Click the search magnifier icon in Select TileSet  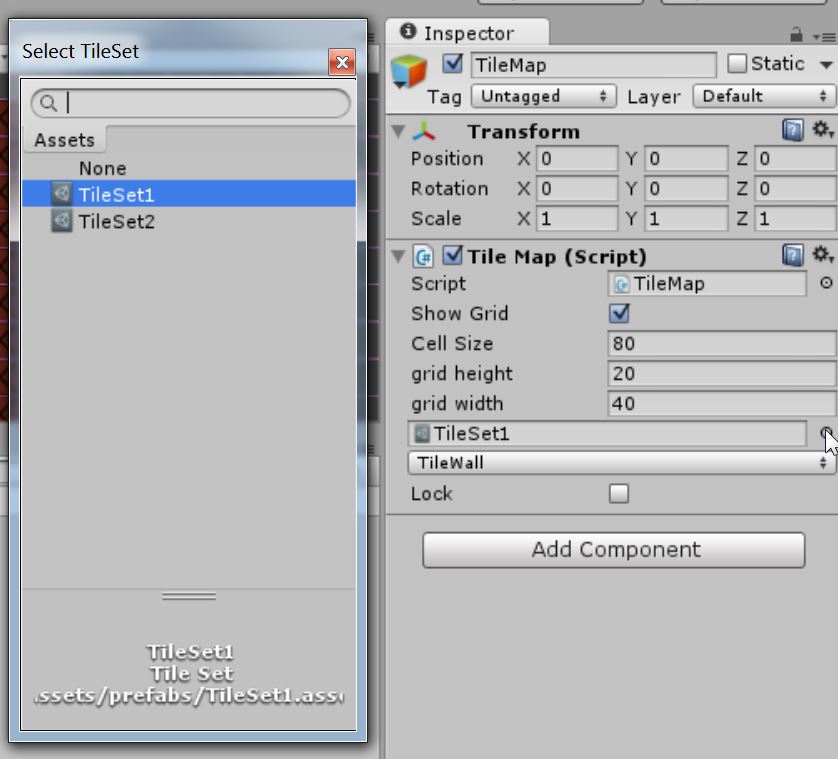[49, 103]
